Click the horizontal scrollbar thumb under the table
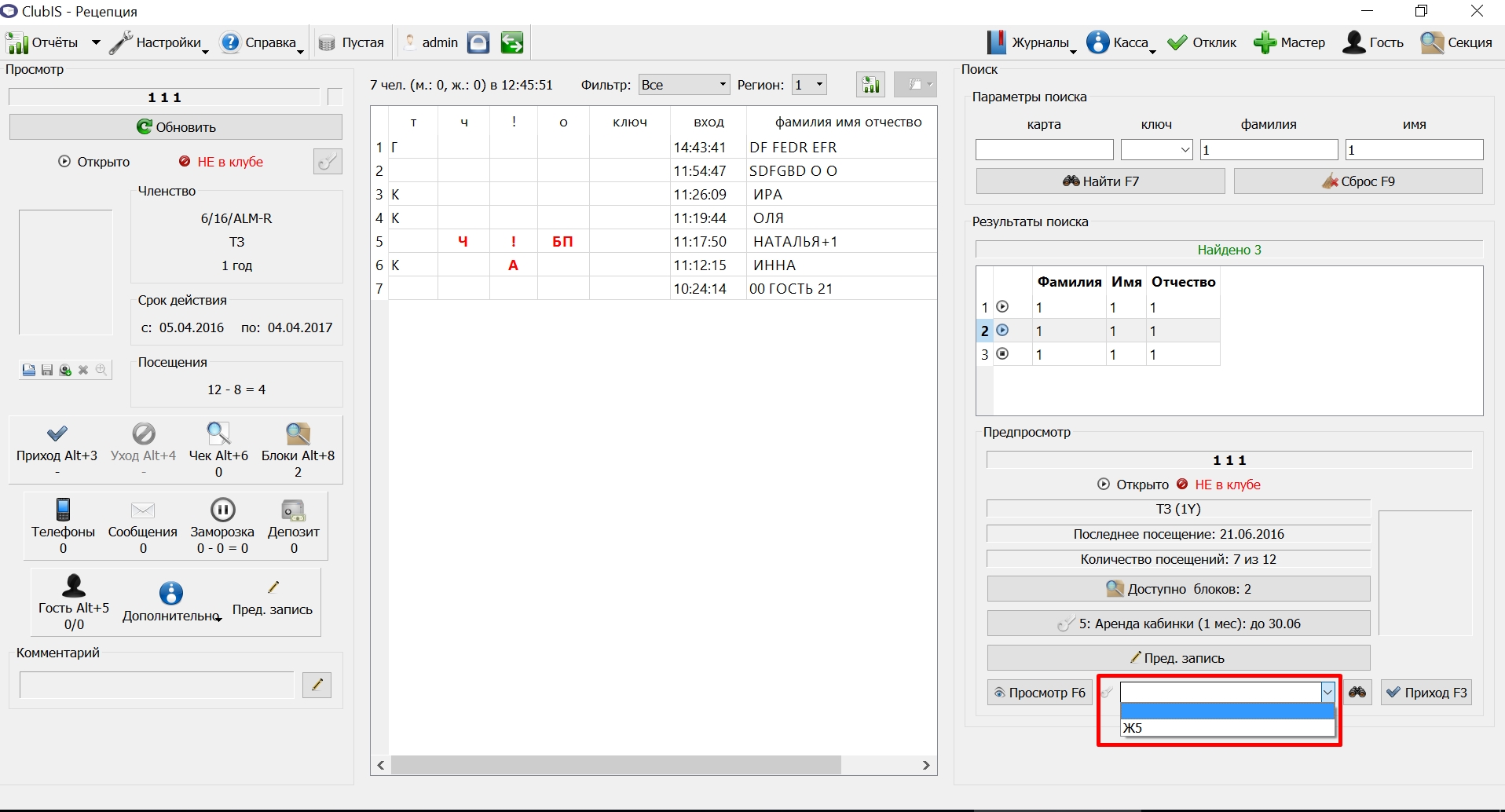The image size is (1505, 812). 616,765
